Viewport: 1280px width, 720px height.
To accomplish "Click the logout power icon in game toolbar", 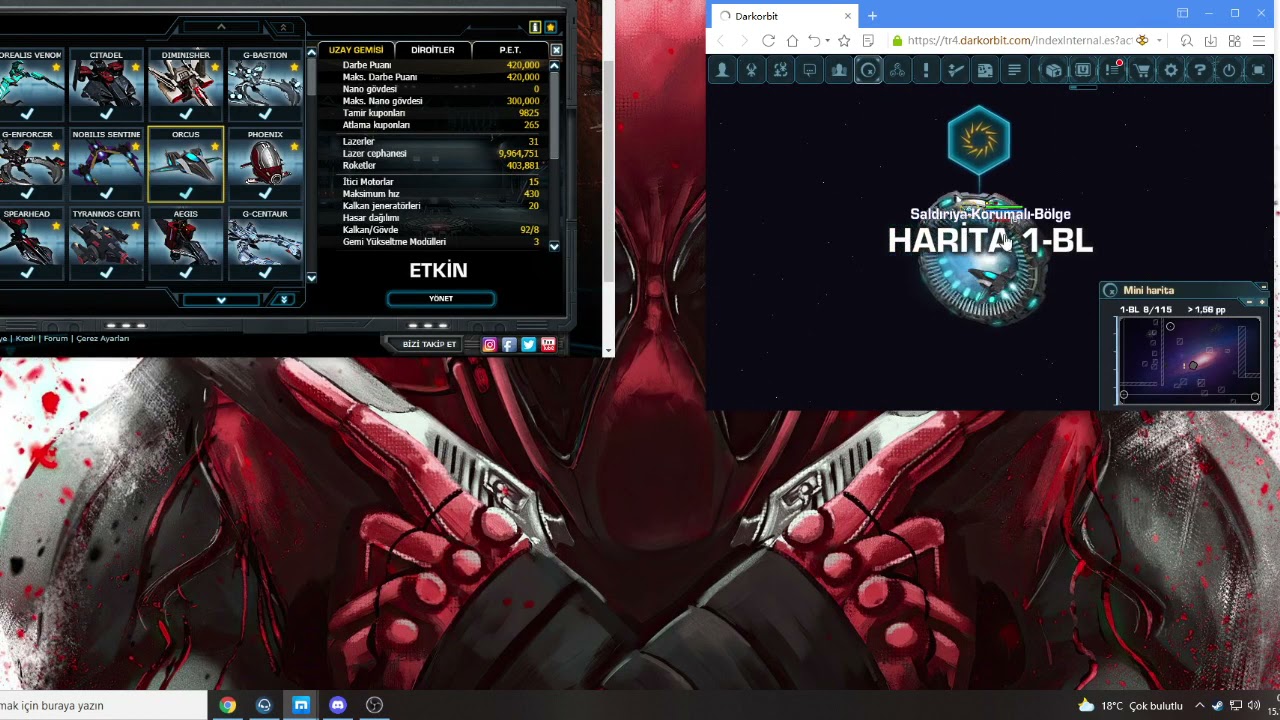I will click(x=1229, y=70).
